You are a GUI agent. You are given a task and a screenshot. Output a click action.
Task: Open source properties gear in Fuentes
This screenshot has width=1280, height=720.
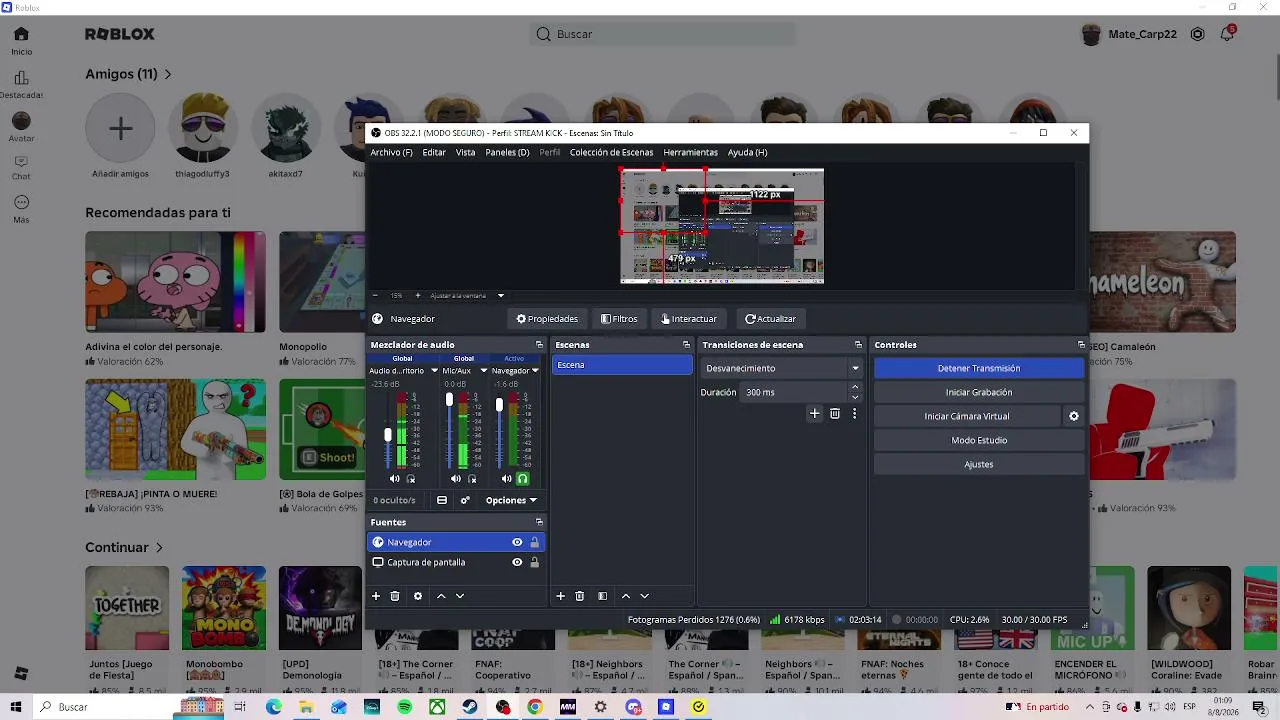(x=418, y=596)
